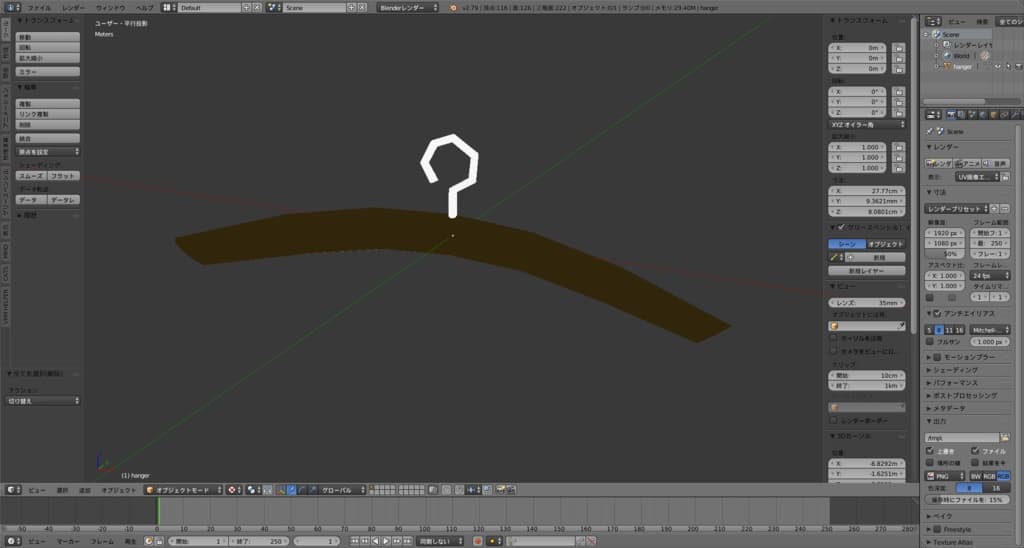Image resolution: width=1024 pixels, height=548 pixels.
Task: Open the ウィンドウ menu
Action: click(x=110, y=7)
